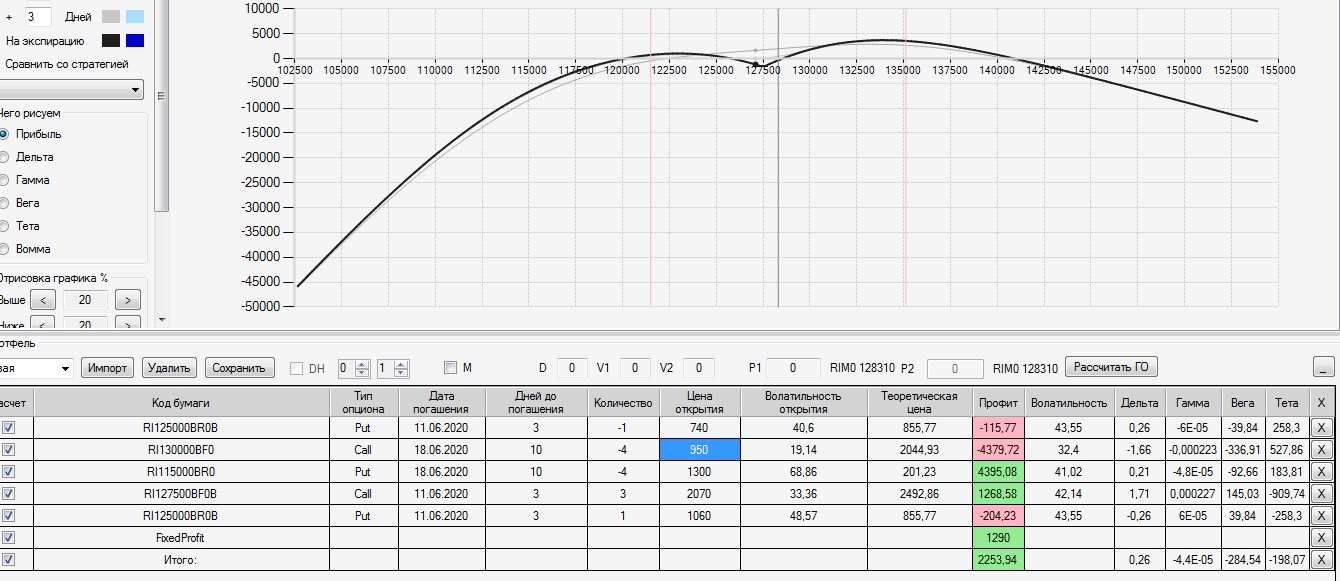The width and height of the screenshot is (1340, 581).
Task: Click the D input field
Action: [x=571, y=368]
